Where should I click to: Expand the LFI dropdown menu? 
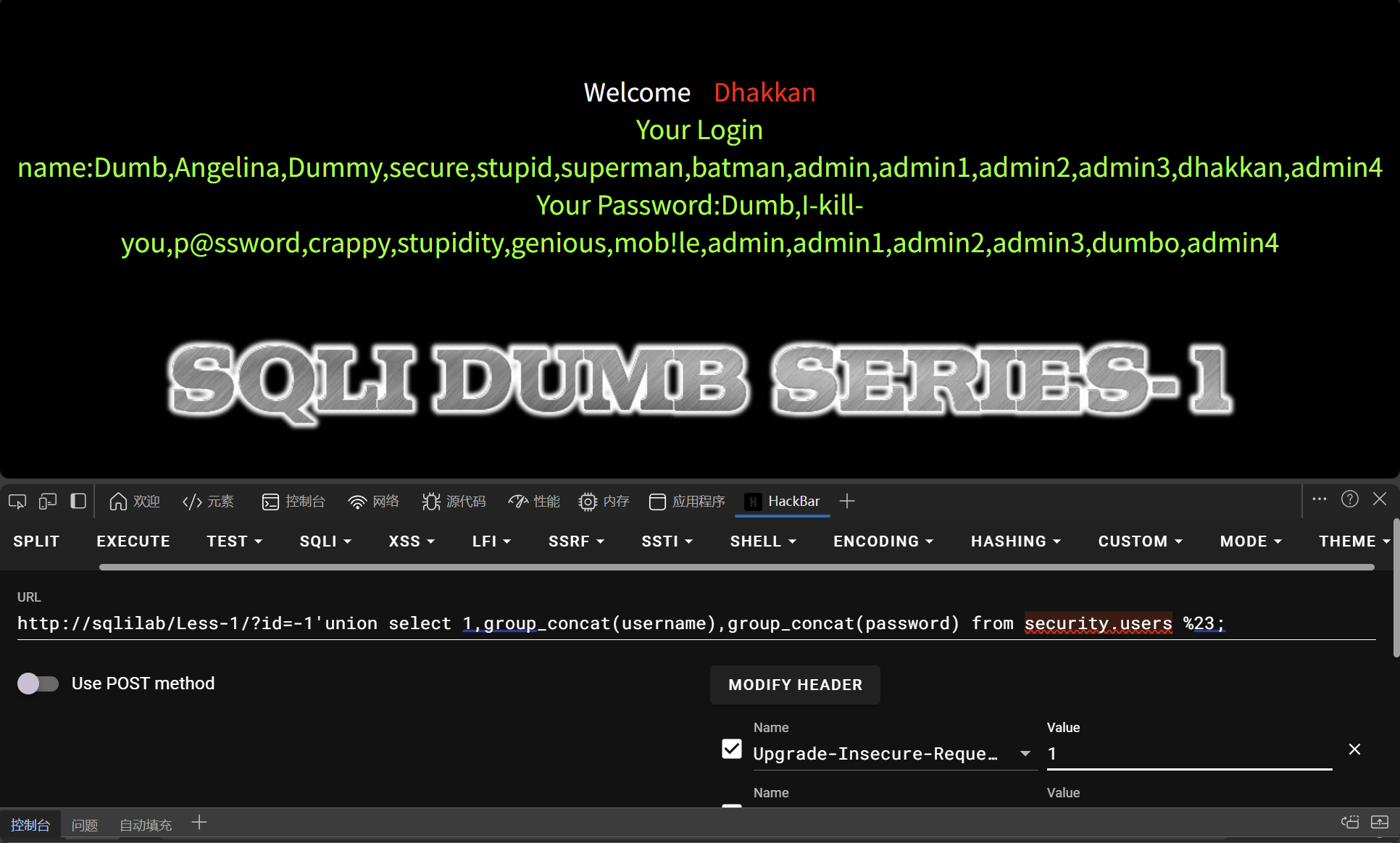(491, 541)
